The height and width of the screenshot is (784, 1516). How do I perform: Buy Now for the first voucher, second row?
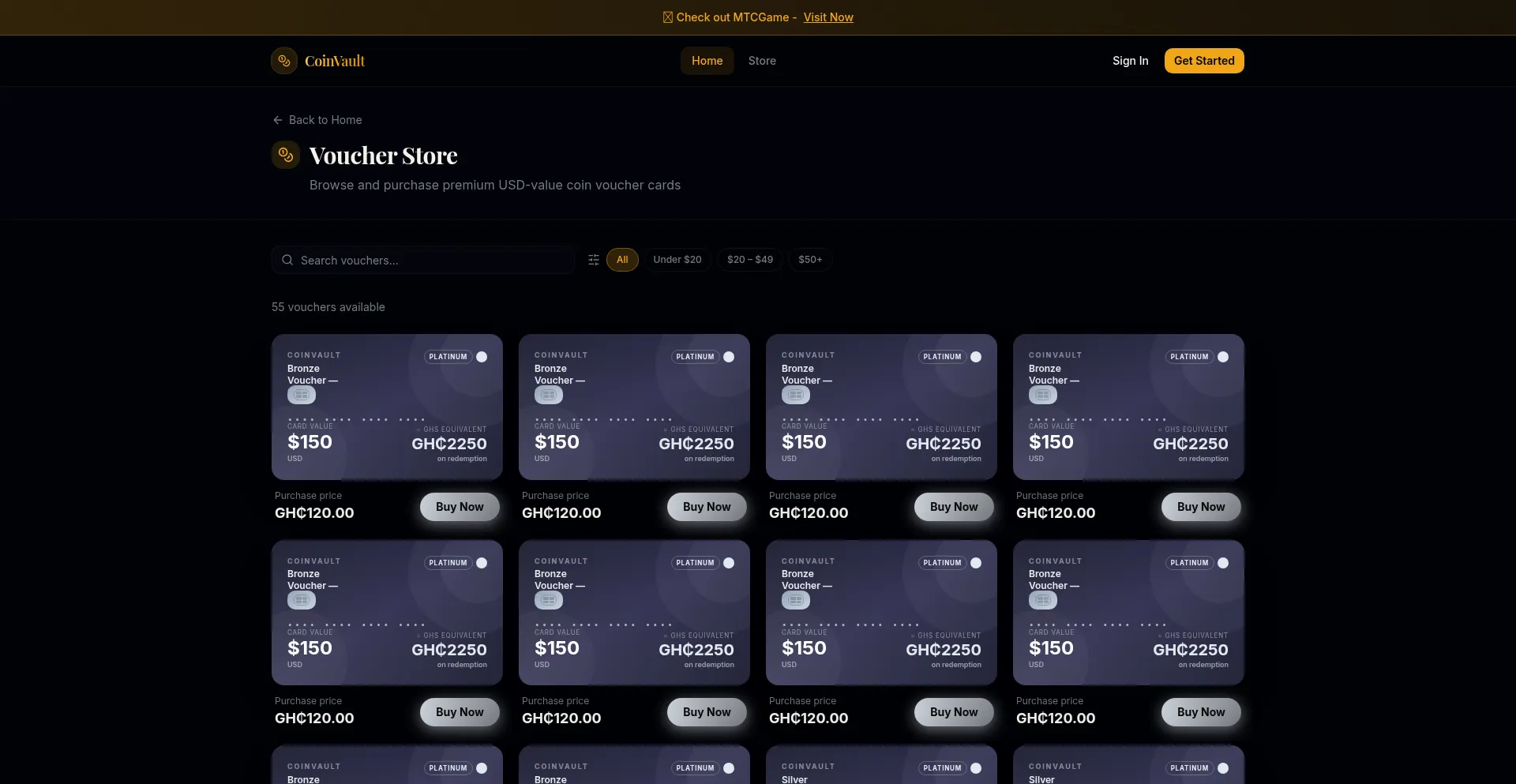tap(460, 712)
